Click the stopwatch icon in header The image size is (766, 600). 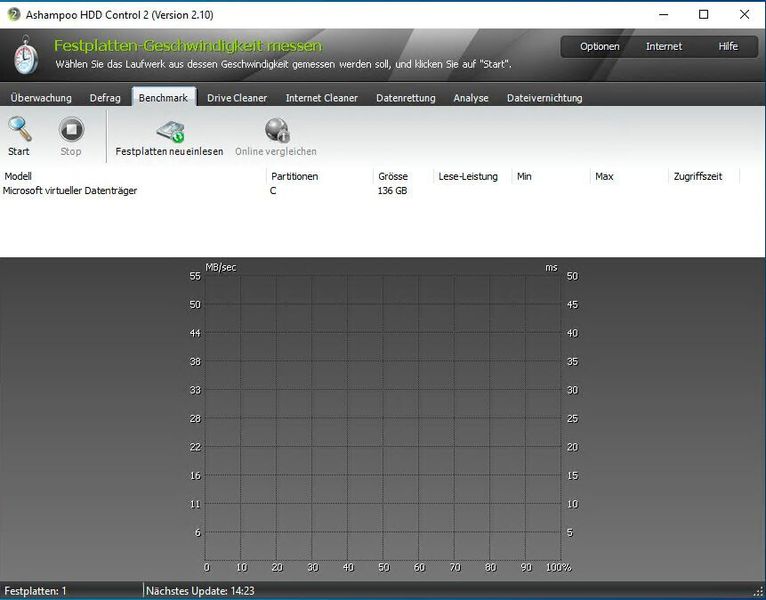click(25, 55)
